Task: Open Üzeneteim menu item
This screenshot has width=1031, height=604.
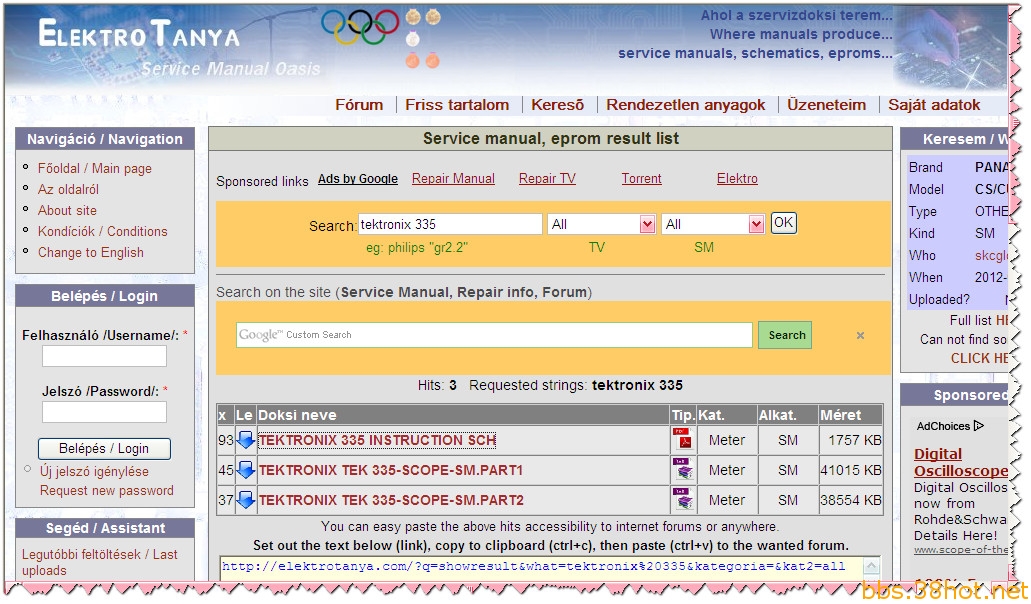Action: pyautogui.click(x=827, y=105)
